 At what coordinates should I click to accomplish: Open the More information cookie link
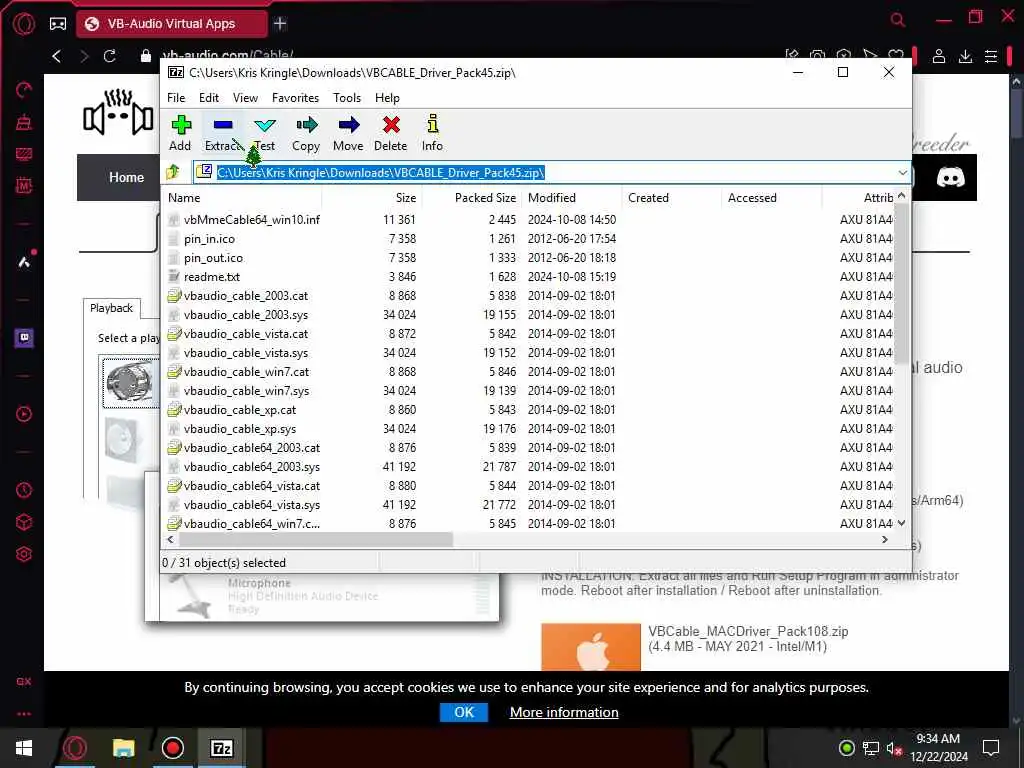coord(564,712)
